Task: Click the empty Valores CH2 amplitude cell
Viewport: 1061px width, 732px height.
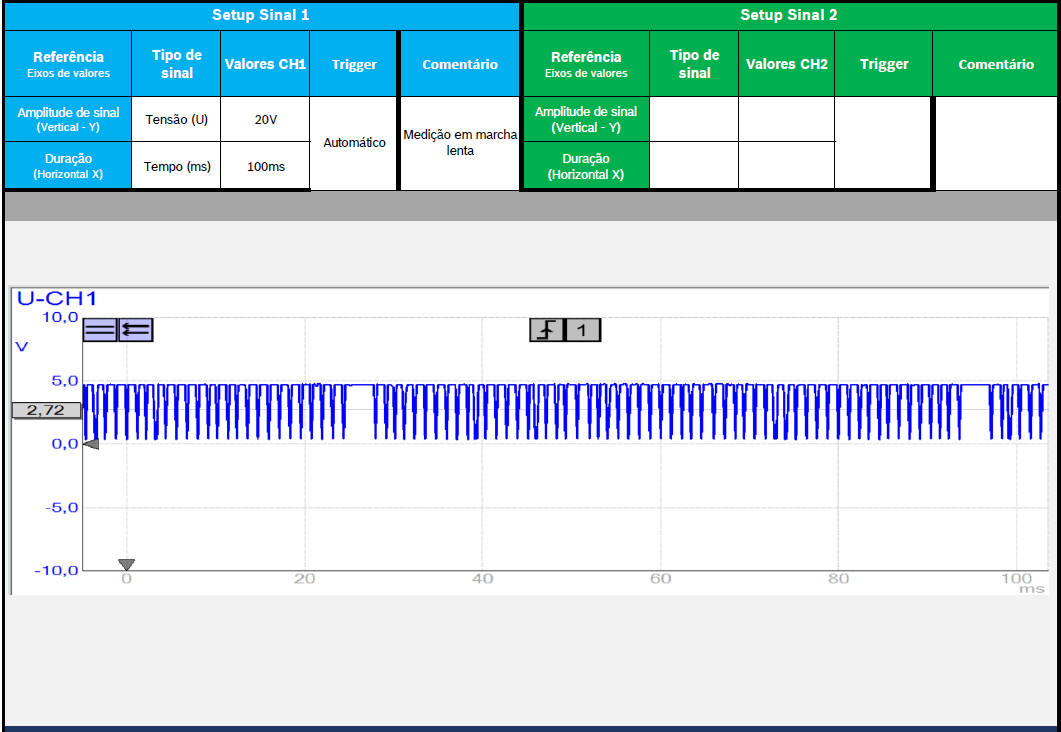Action: tap(786, 119)
